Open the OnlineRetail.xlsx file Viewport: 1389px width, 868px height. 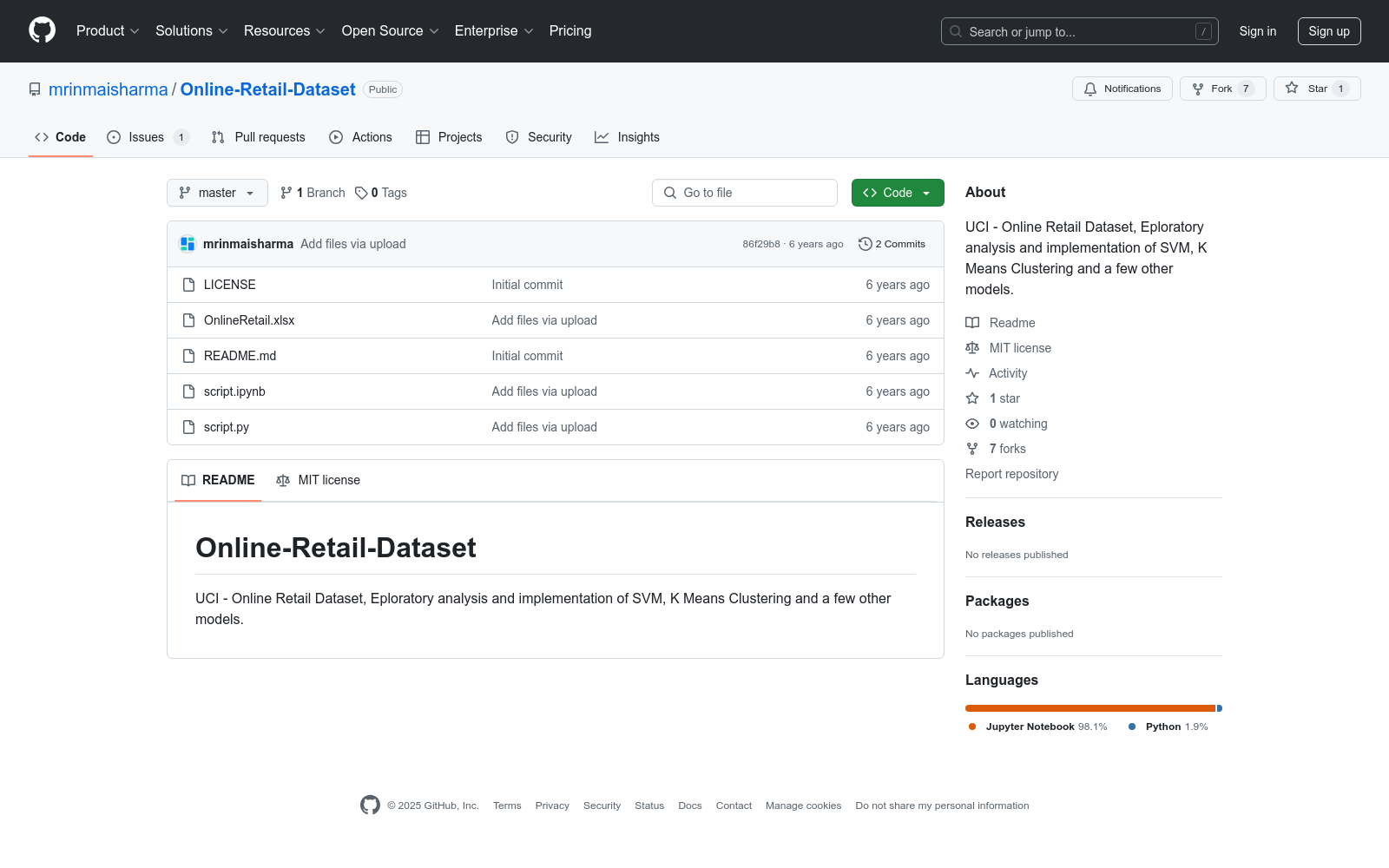click(249, 320)
